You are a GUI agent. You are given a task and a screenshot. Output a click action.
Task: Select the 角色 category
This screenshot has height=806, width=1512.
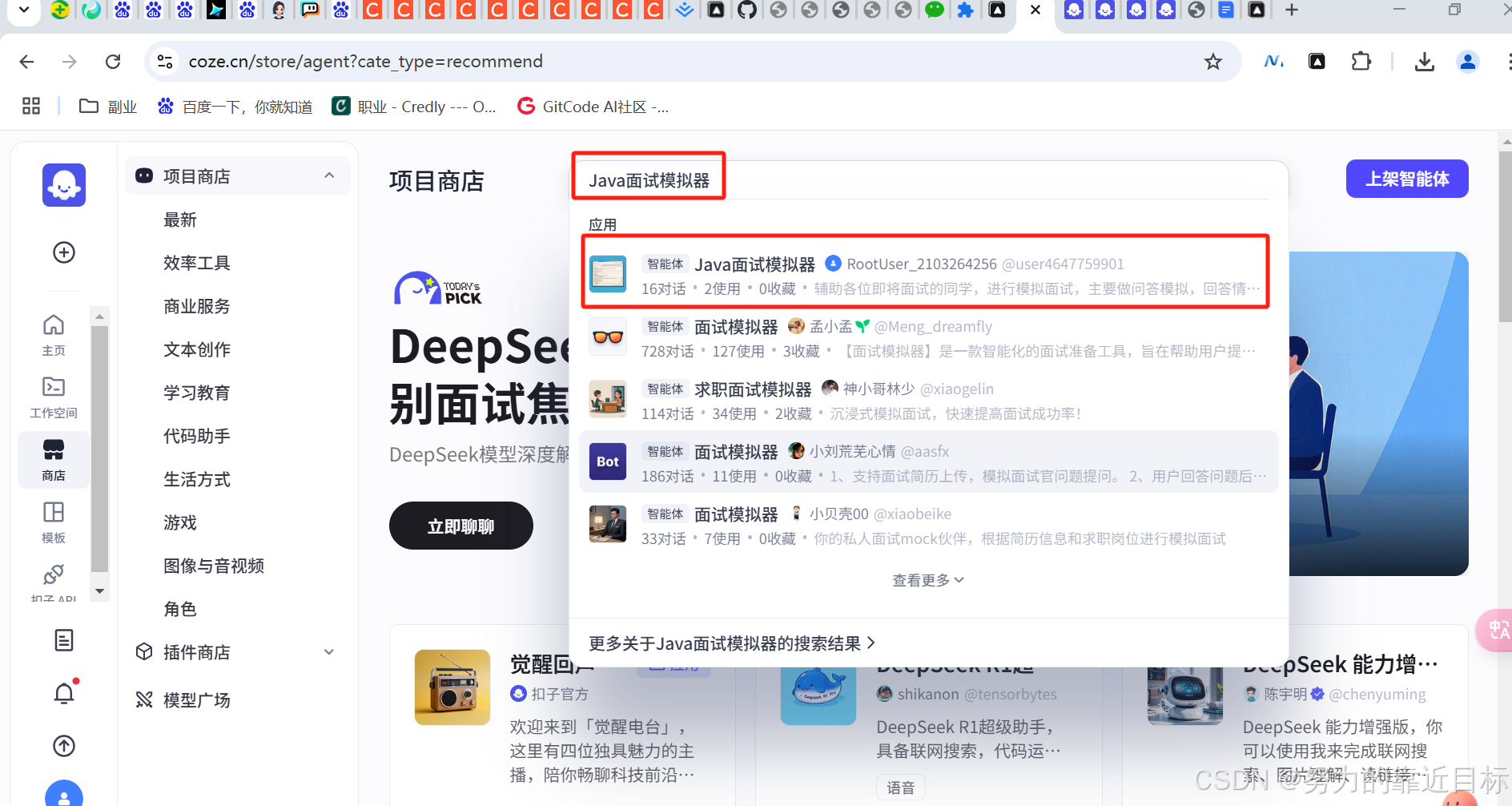pyautogui.click(x=180, y=609)
